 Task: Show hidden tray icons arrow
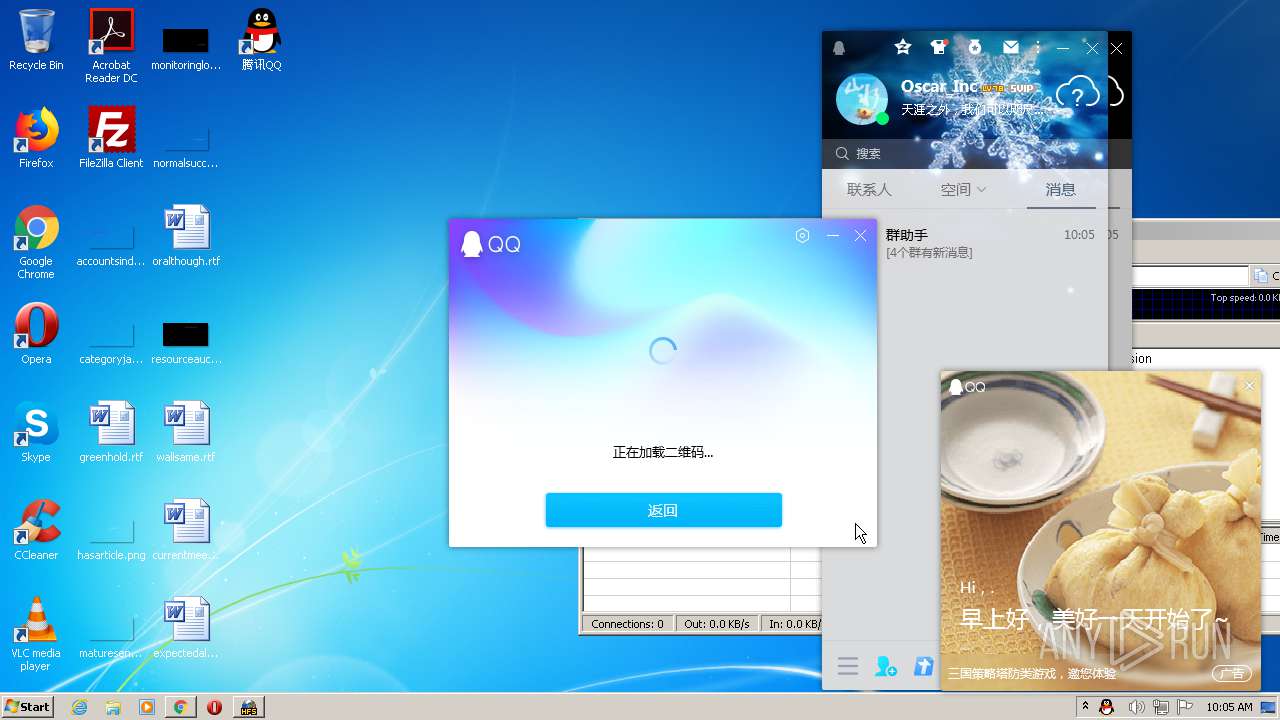1085,706
